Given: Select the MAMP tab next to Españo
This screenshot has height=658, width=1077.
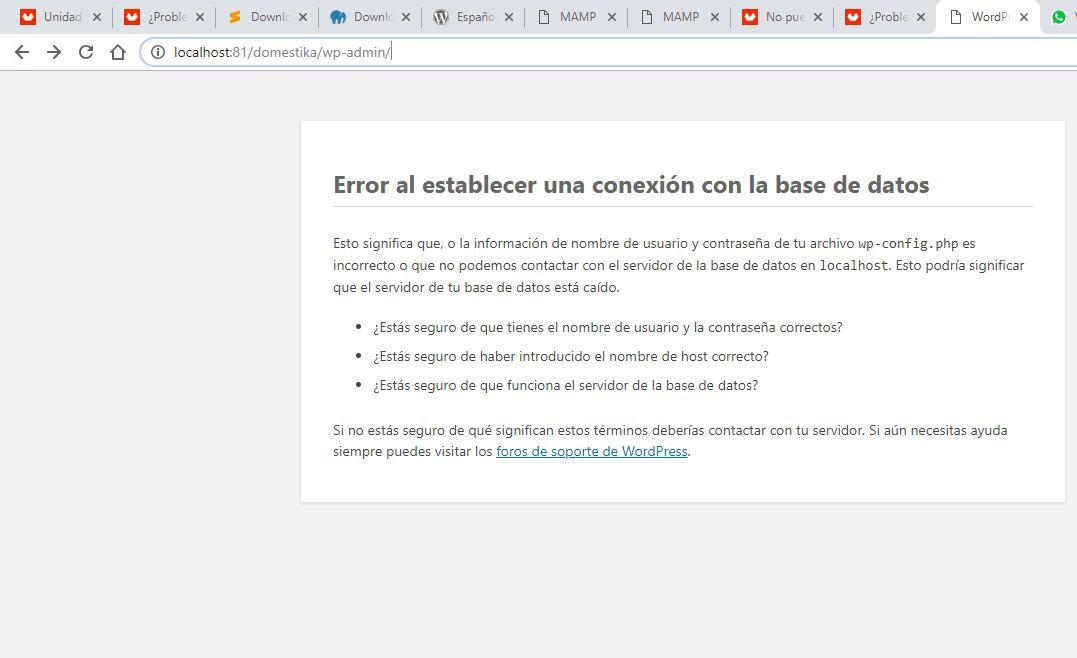Looking at the screenshot, I should 577,17.
